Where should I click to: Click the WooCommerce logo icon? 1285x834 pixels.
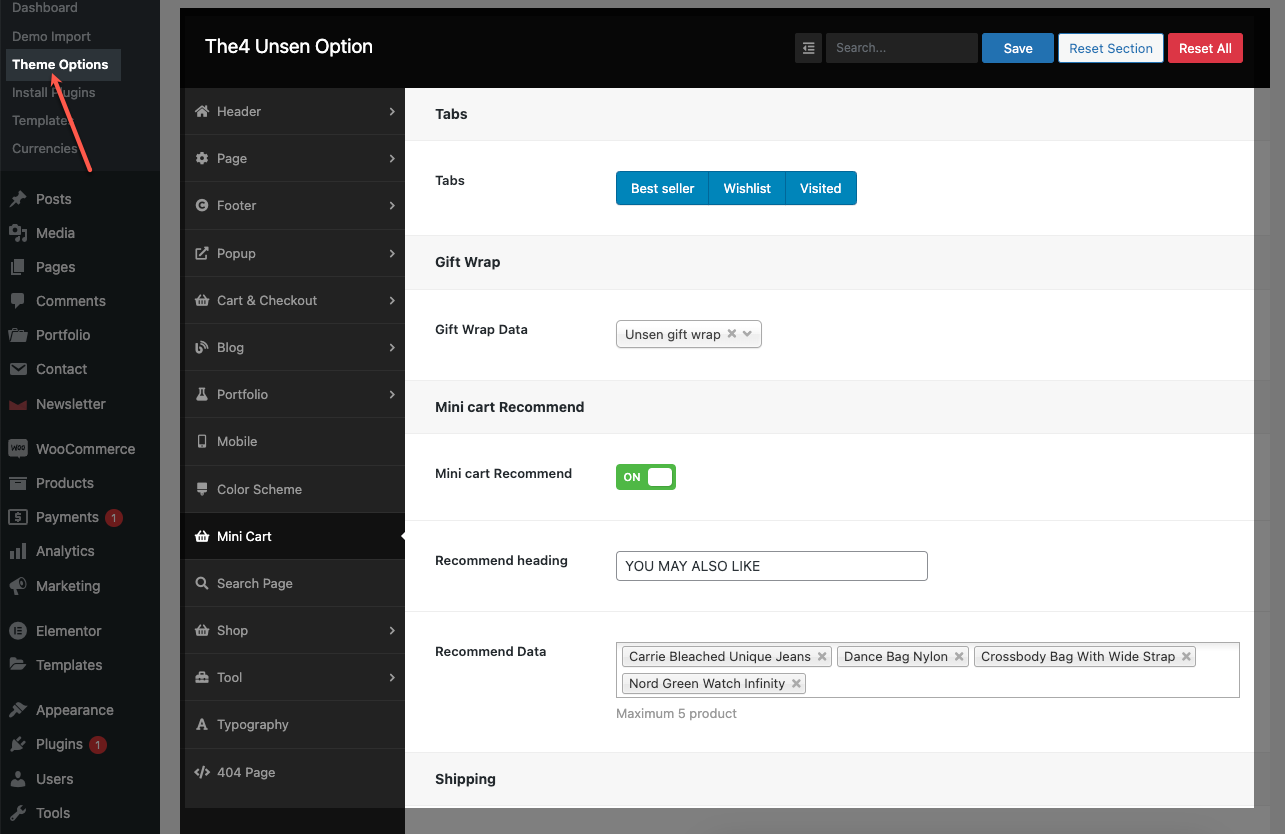(18, 449)
